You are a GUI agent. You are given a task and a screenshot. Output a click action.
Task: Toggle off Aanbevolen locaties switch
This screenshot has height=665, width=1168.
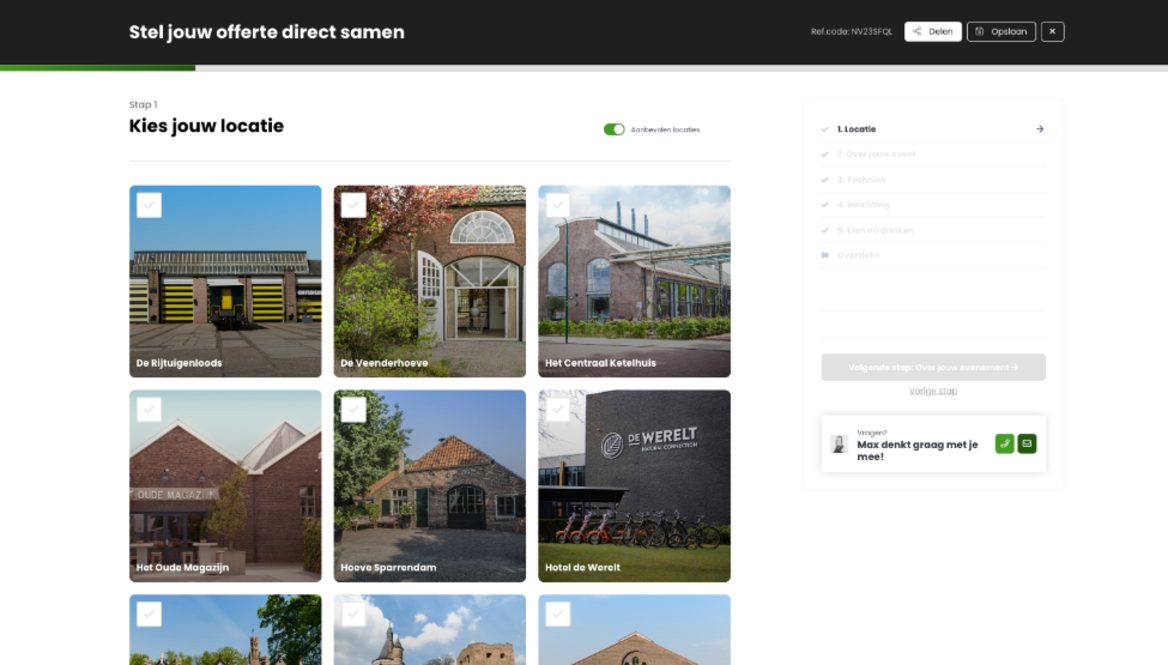614,130
